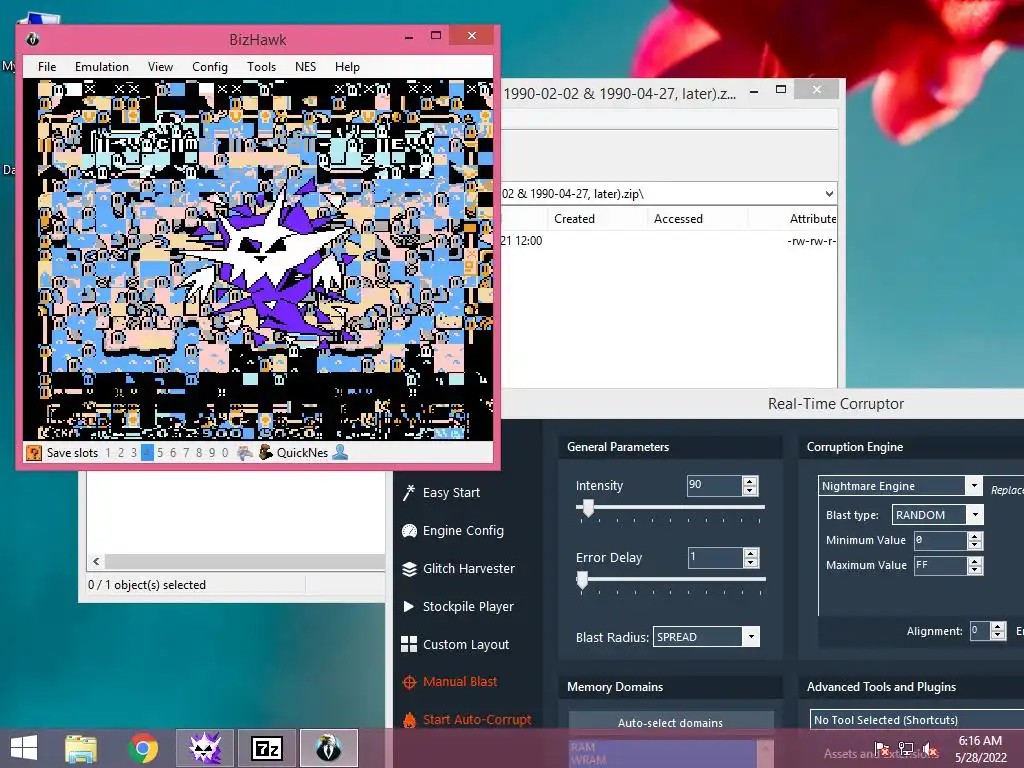The image size is (1024, 768).
Task: Open the Windows Start button
Action: (24, 748)
